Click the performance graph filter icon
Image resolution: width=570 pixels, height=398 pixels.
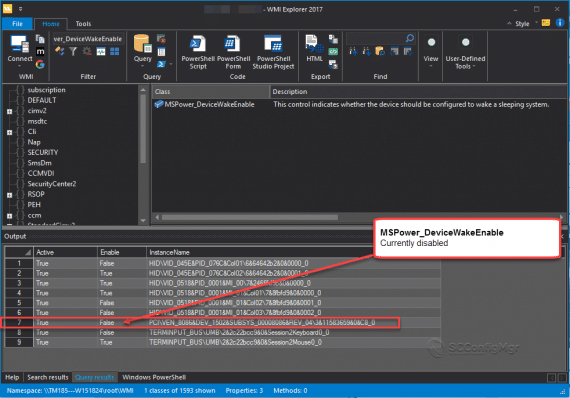coord(101,52)
